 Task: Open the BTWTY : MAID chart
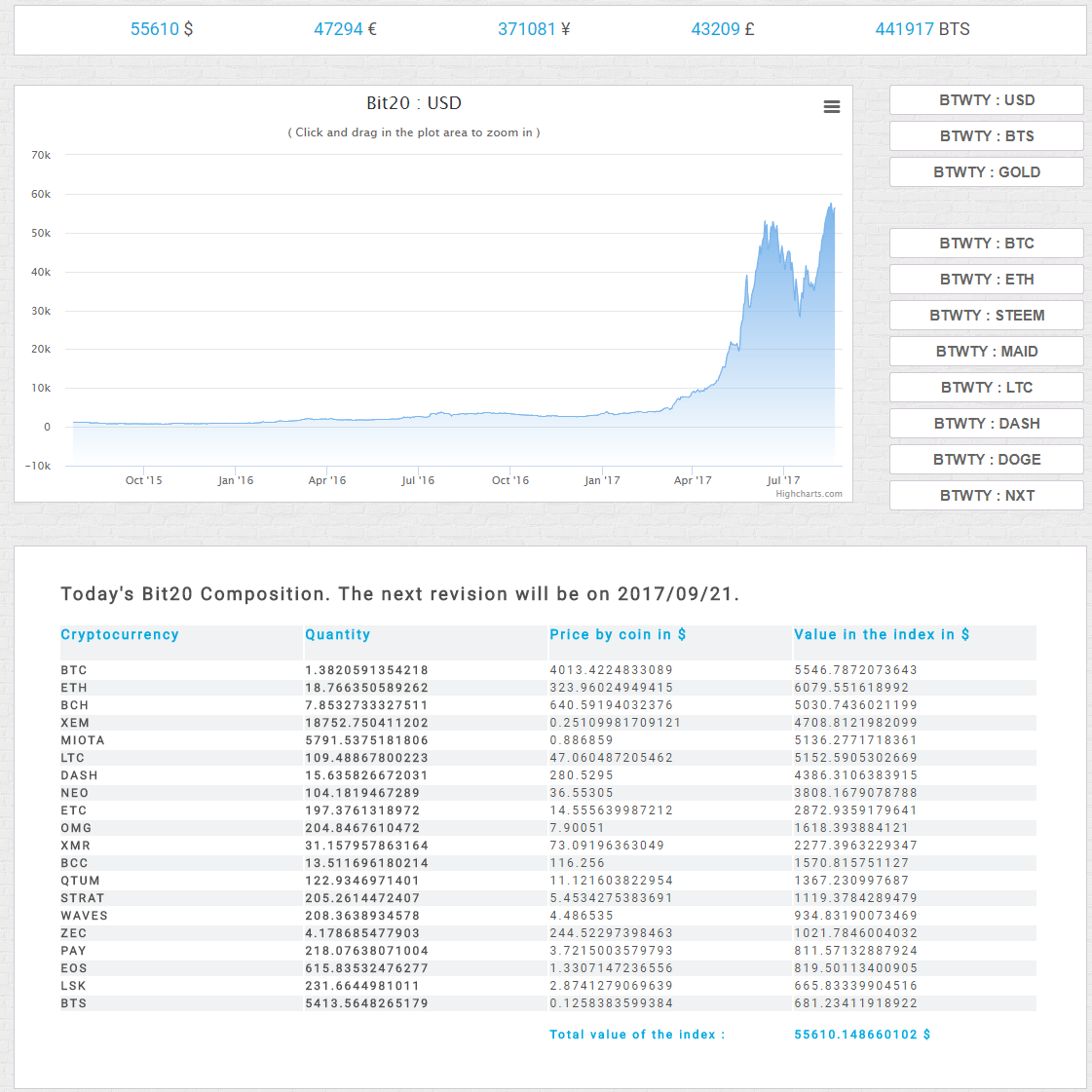pos(986,352)
